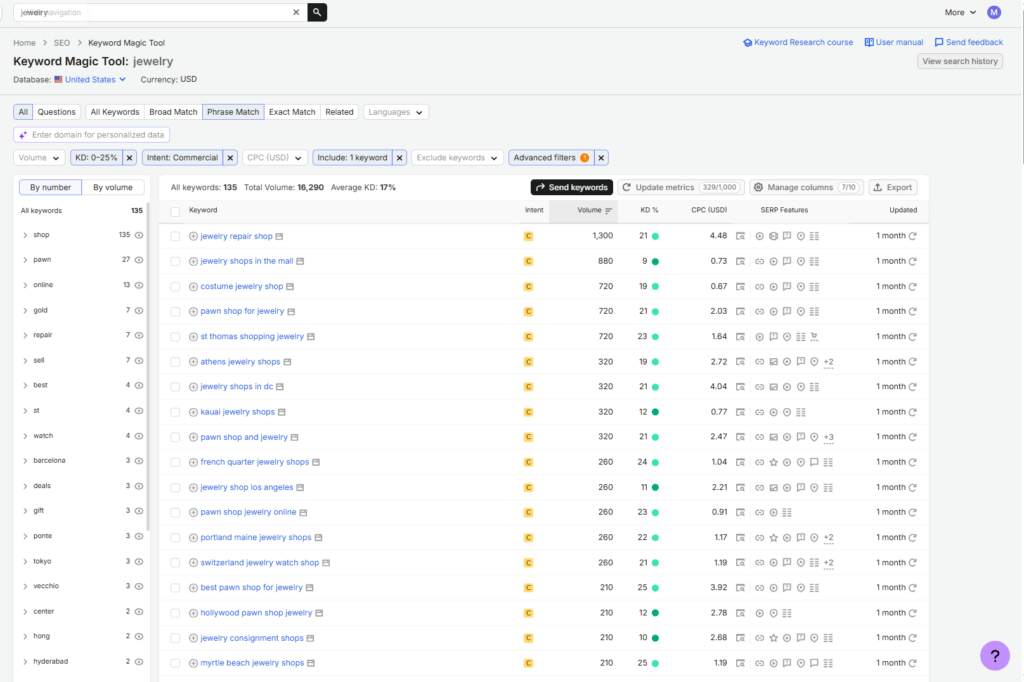Open the User manual link
Image resolution: width=1024 pixels, height=682 pixels.
[x=894, y=42]
